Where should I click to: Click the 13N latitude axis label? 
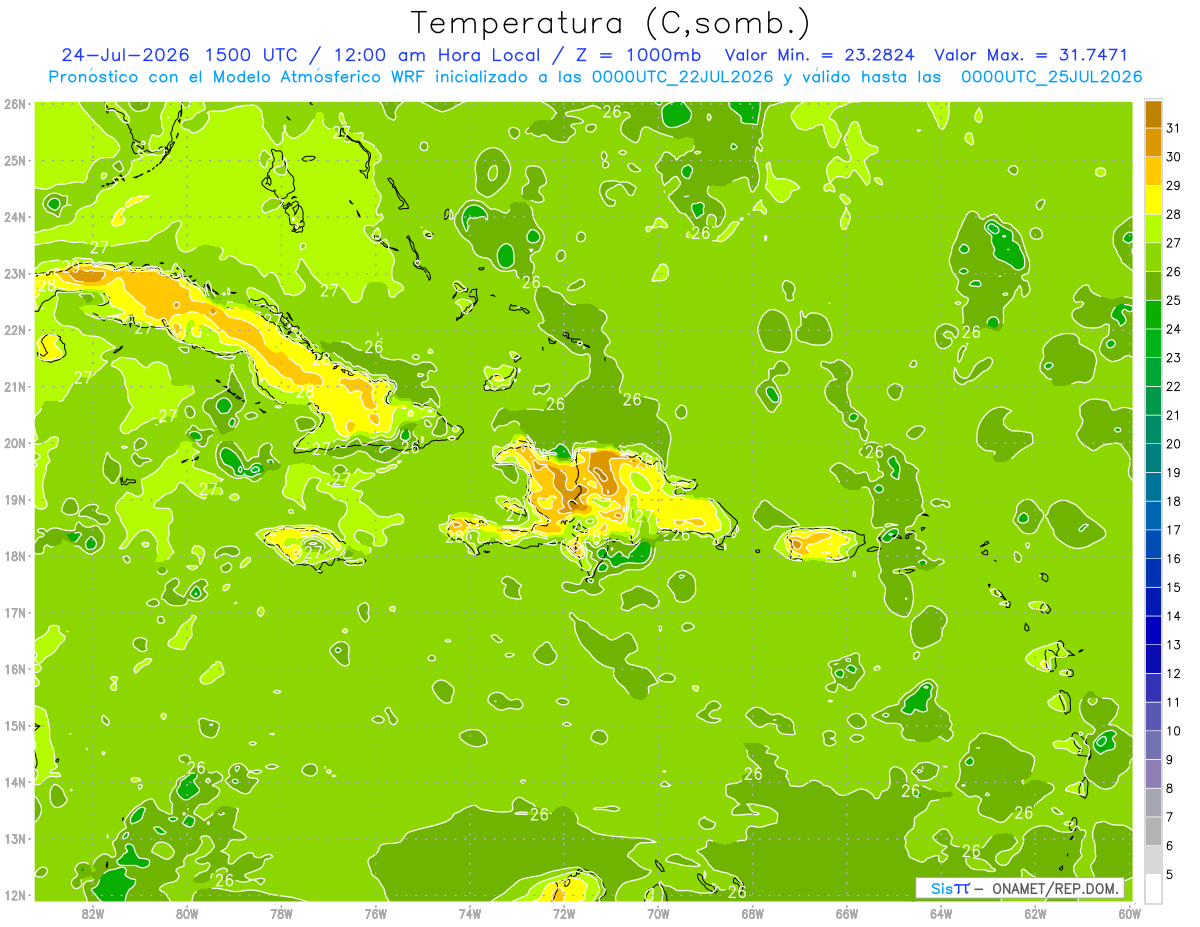[x=15, y=838]
